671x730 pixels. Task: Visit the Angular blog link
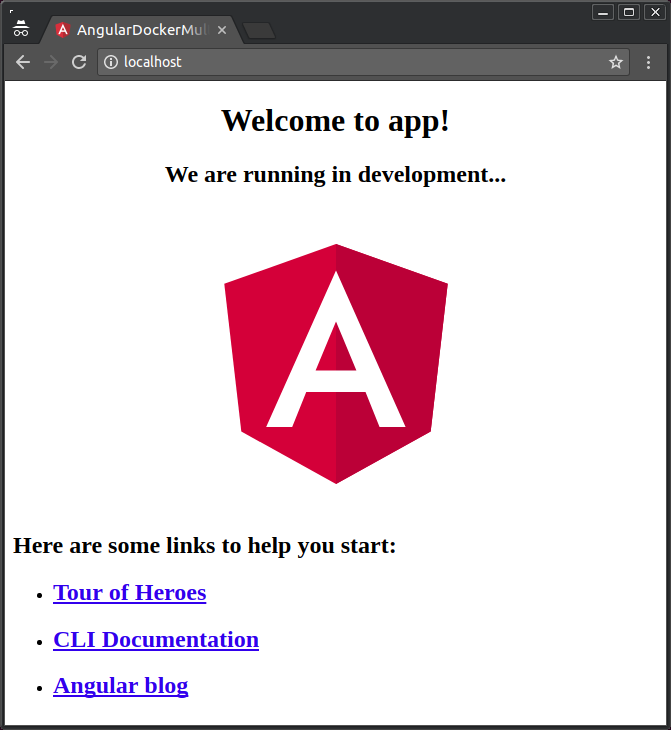coord(121,686)
